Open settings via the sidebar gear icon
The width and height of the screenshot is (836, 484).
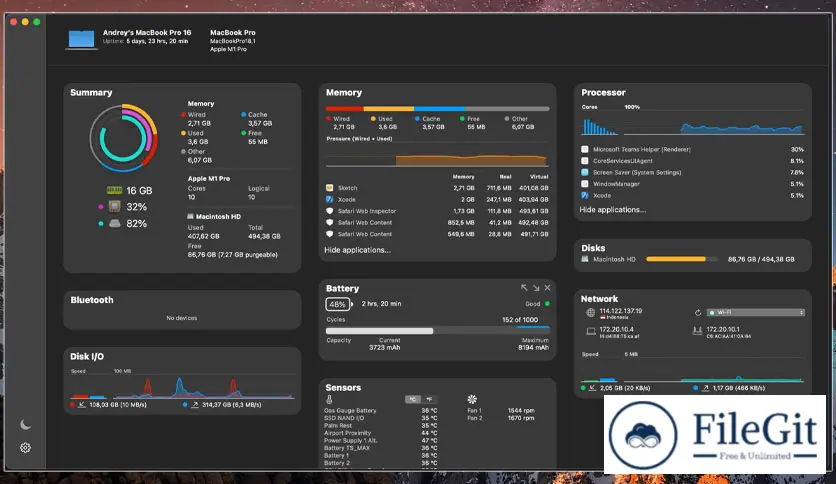click(x=25, y=448)
